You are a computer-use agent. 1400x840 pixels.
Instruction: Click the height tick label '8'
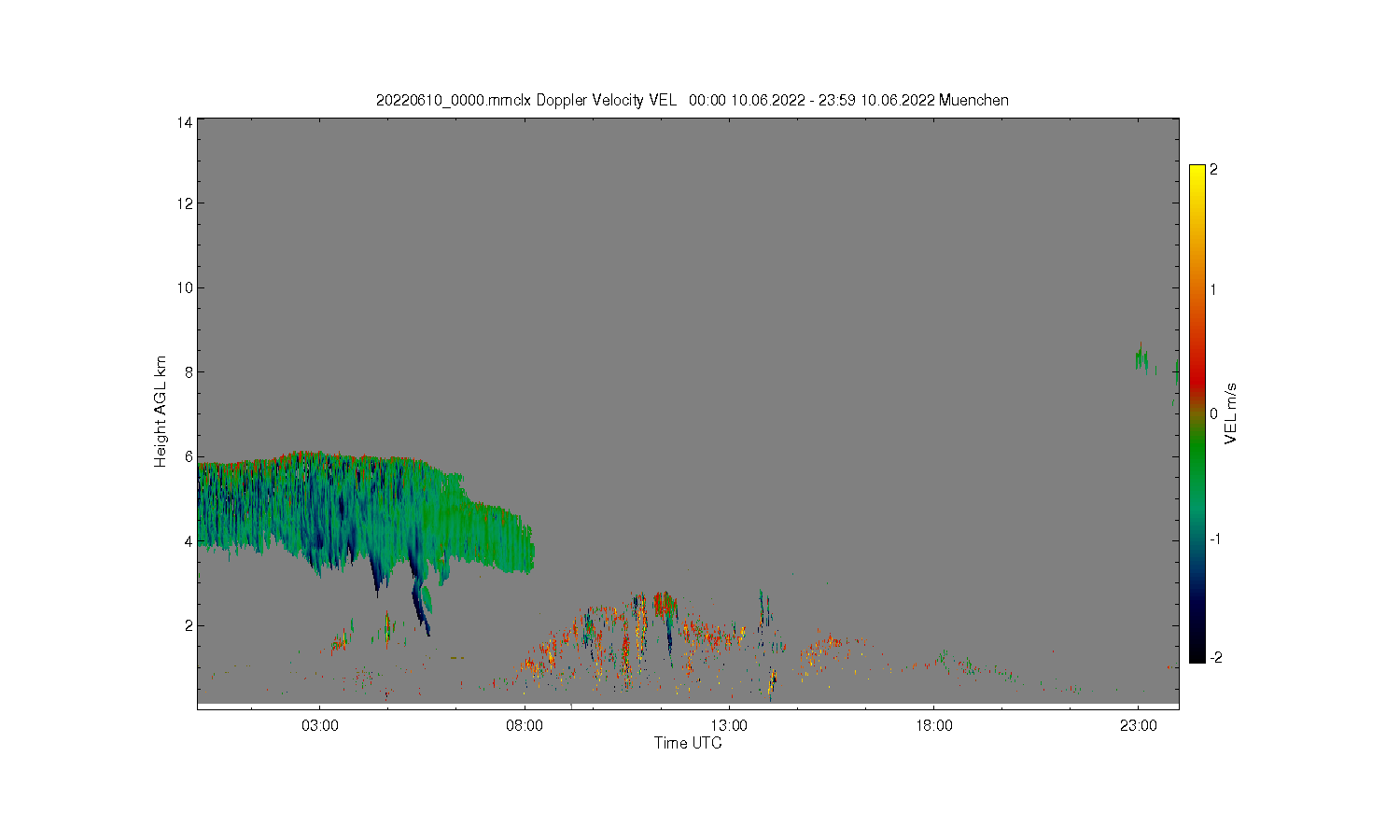click(189, 371)
